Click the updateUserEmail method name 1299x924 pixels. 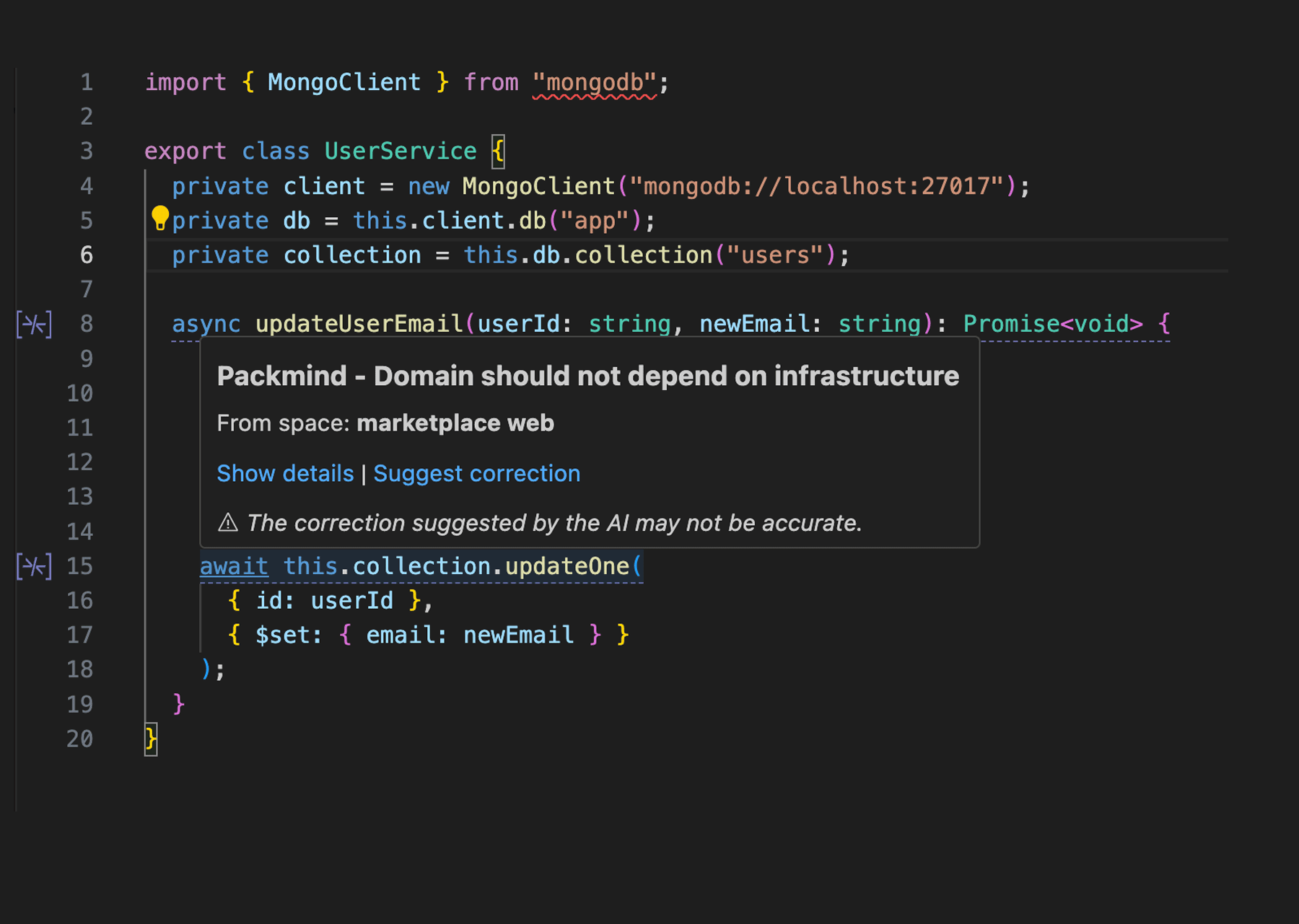point(359,324)
